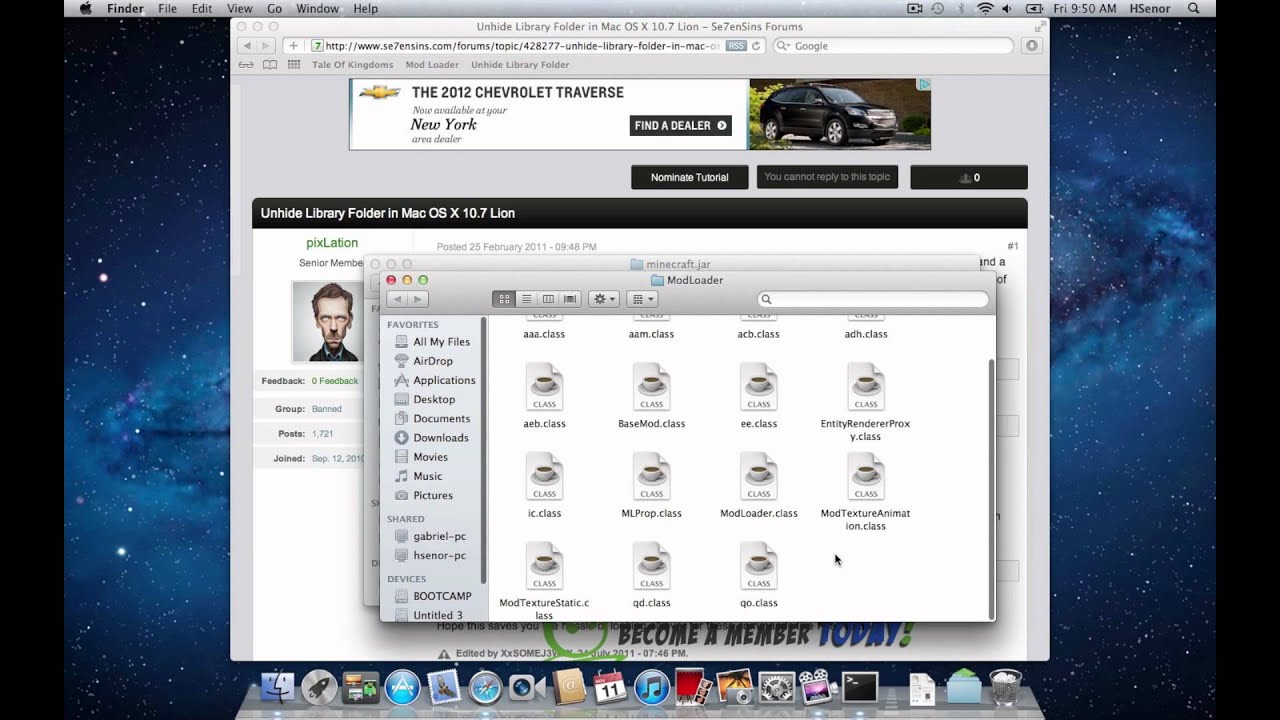The image size is (1280, 720).
Task: Open the Window menu
Action: pos(318,8)
